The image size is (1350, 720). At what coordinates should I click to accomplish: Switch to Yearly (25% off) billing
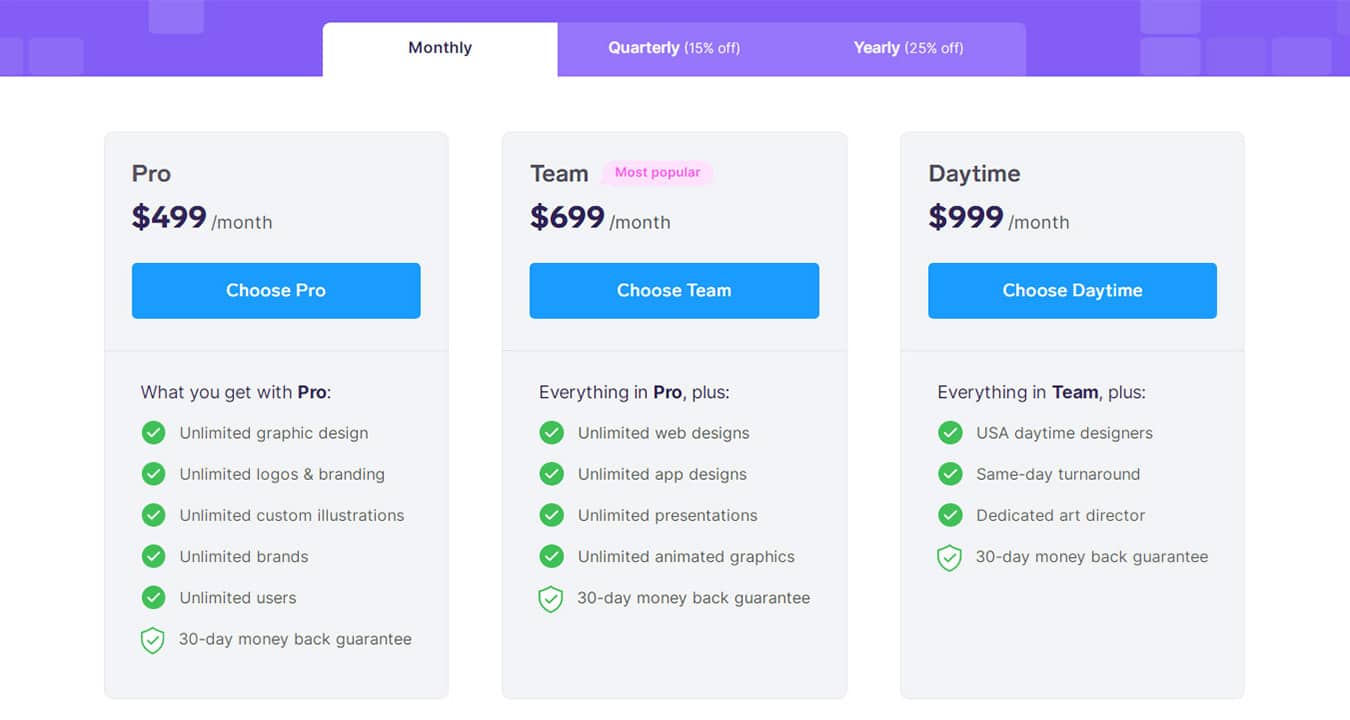click(908, 48)
